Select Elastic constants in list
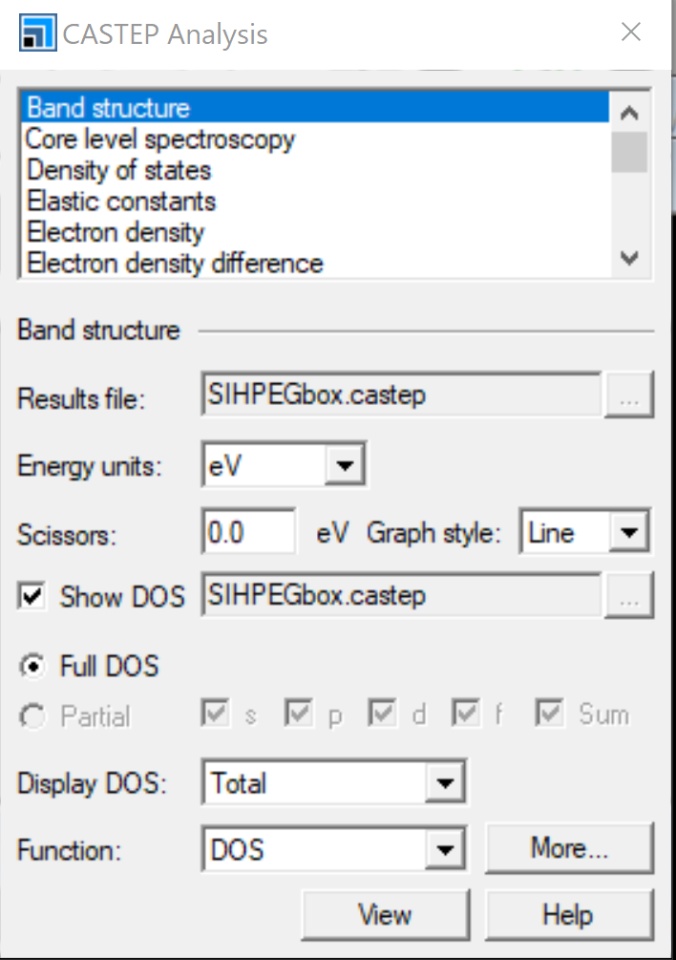Screen dimensions: 676x960 (x=121, y=201)
